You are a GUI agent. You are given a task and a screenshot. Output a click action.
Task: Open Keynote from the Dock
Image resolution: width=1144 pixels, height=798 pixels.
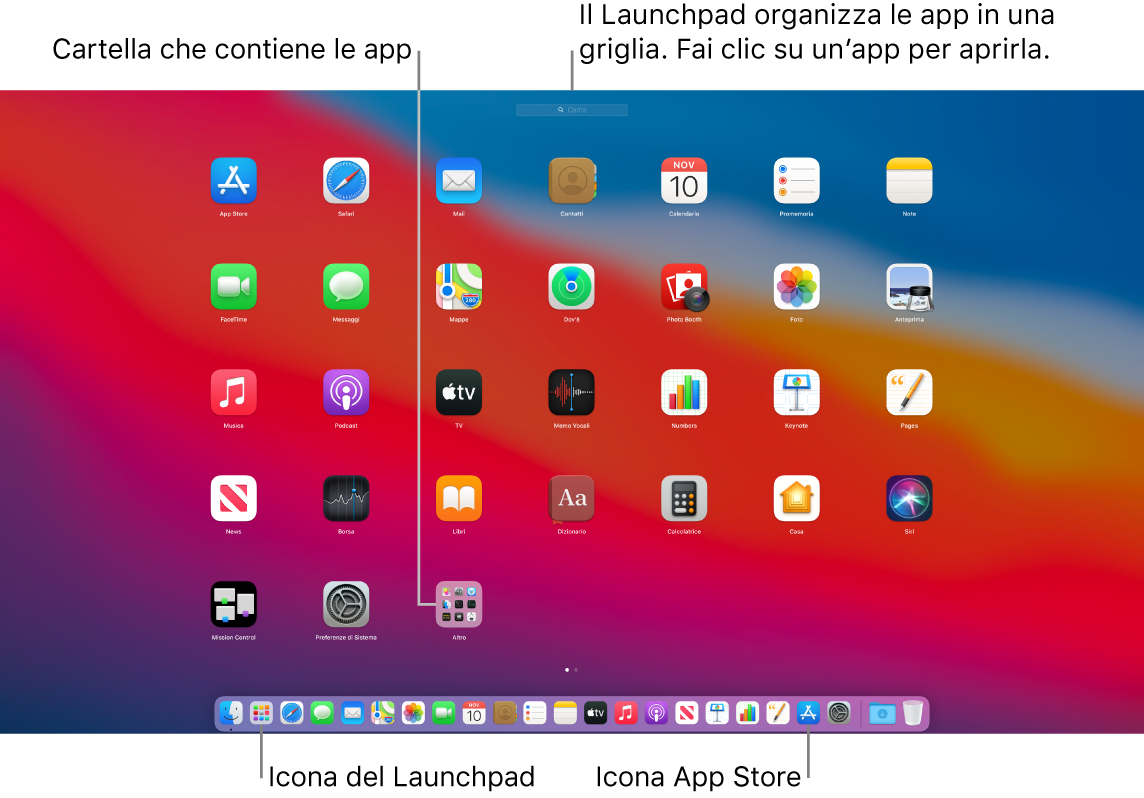pos(717,713)
